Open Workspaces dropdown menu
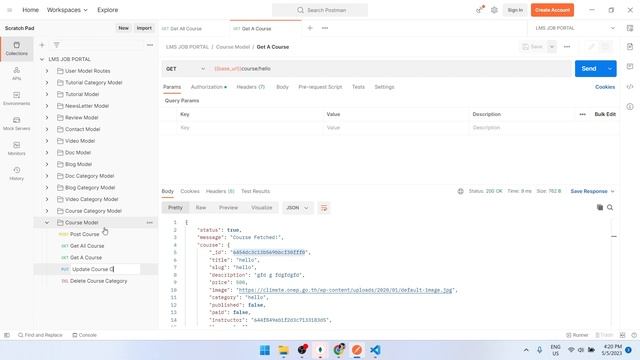This screenshot has width=640, height=360. point(67,10)
